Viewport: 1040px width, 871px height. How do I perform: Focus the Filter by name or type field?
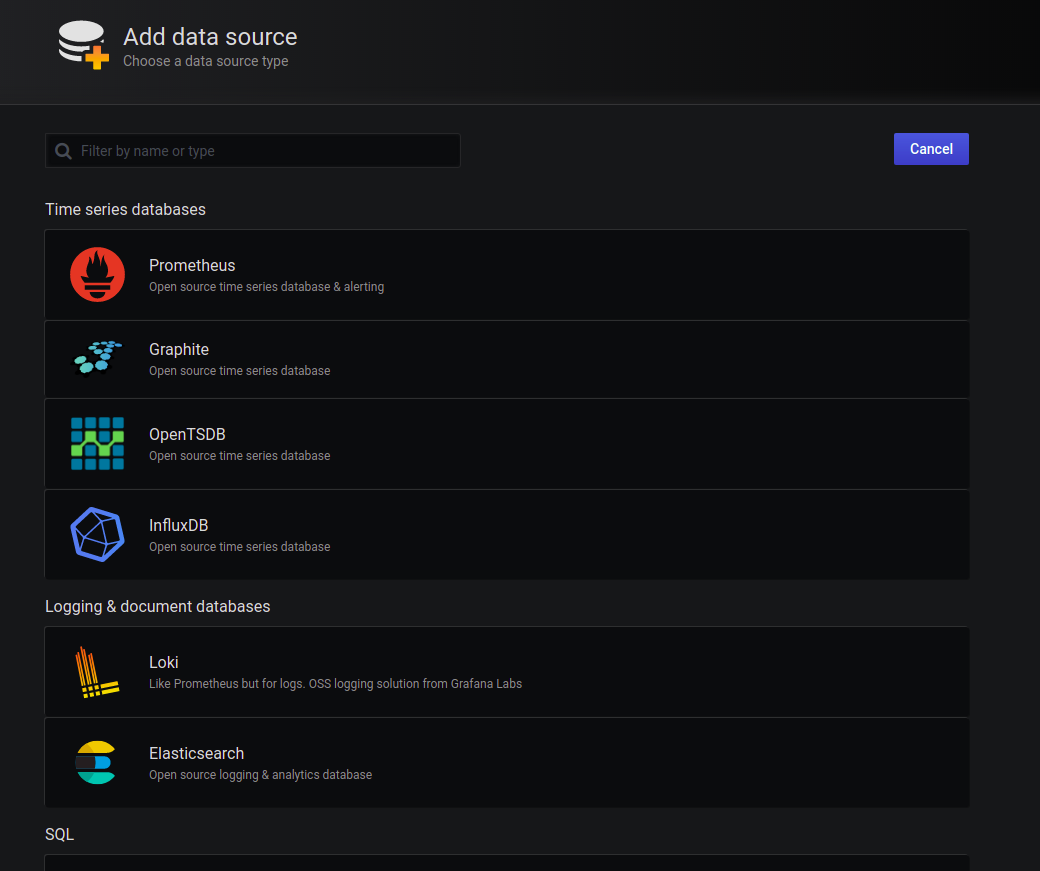click(x=253, y=151)
